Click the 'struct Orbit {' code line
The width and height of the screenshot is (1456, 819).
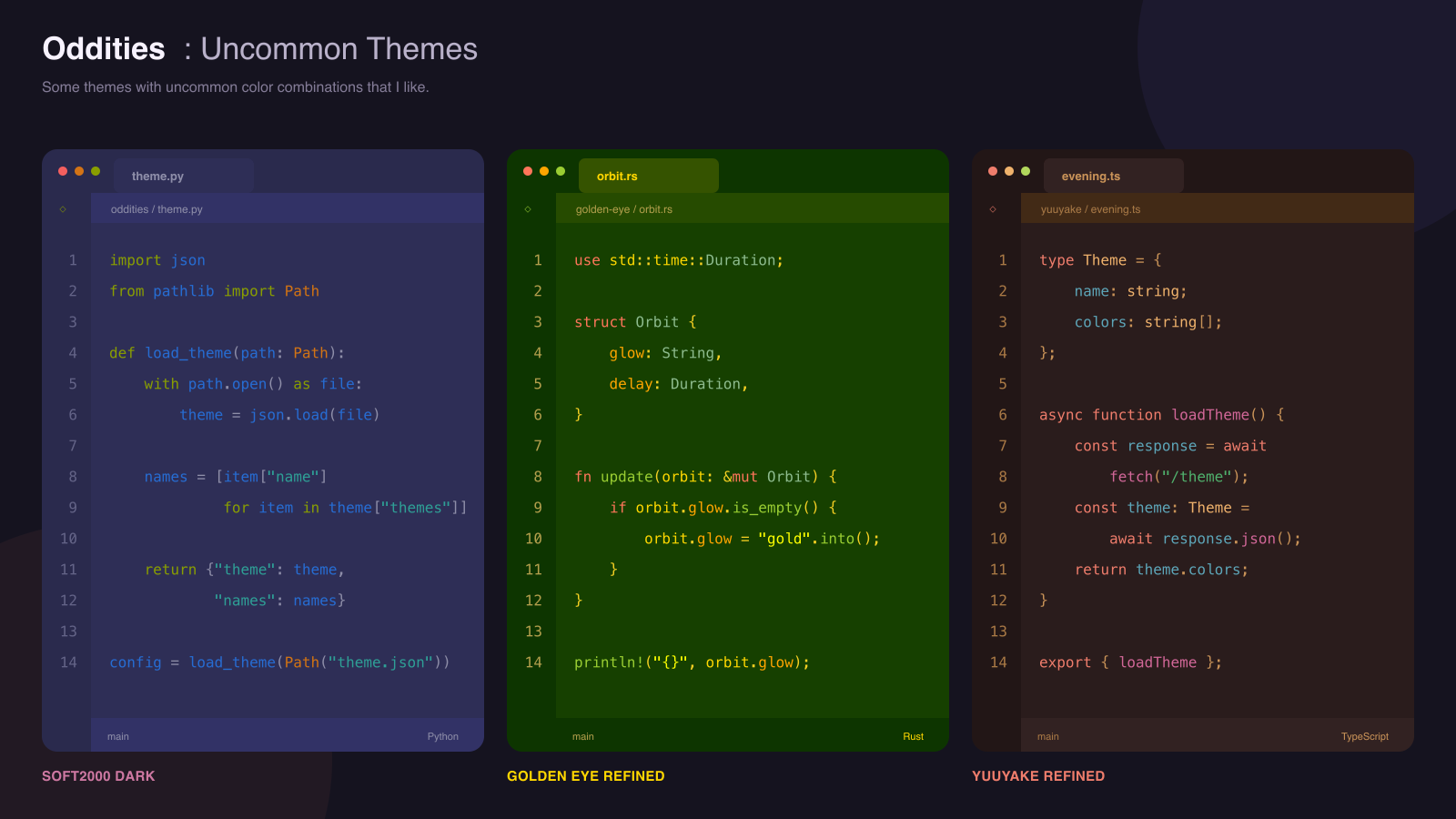coord(635,322)
